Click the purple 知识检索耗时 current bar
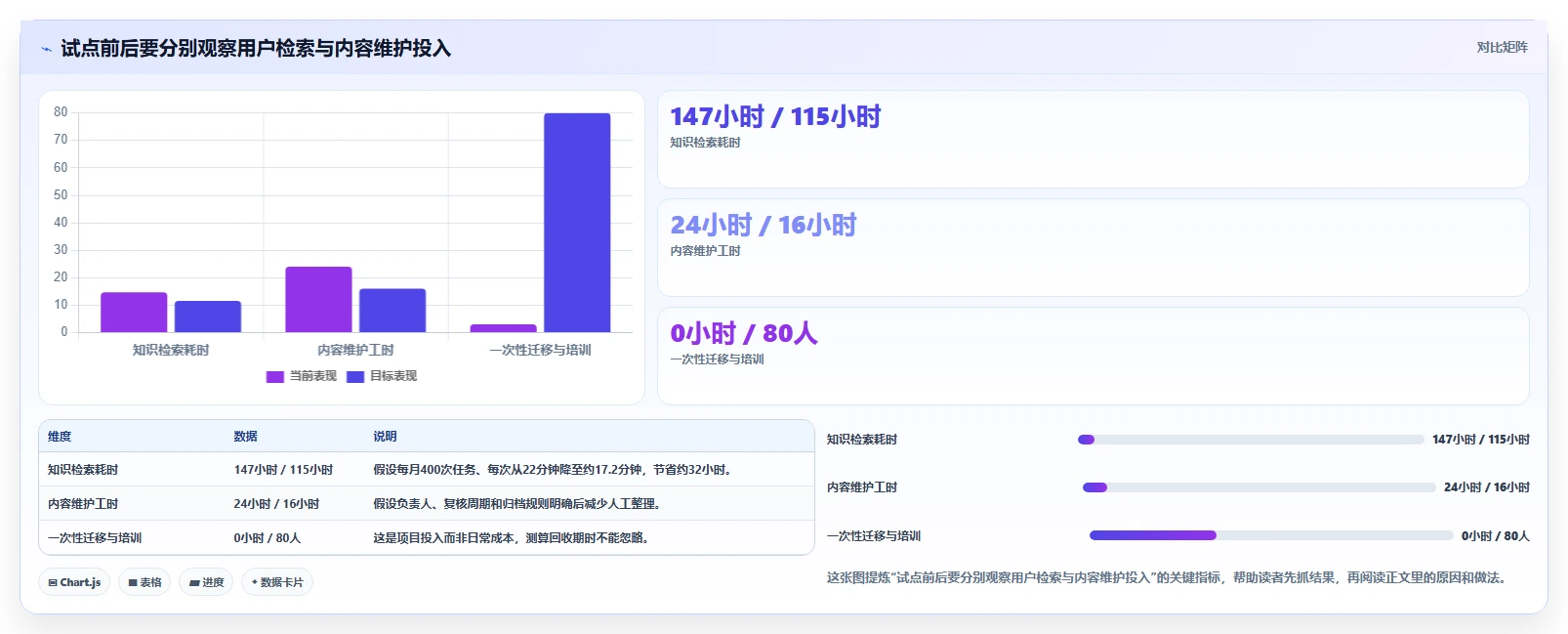 pyautogui.click(x=134, y=312)
